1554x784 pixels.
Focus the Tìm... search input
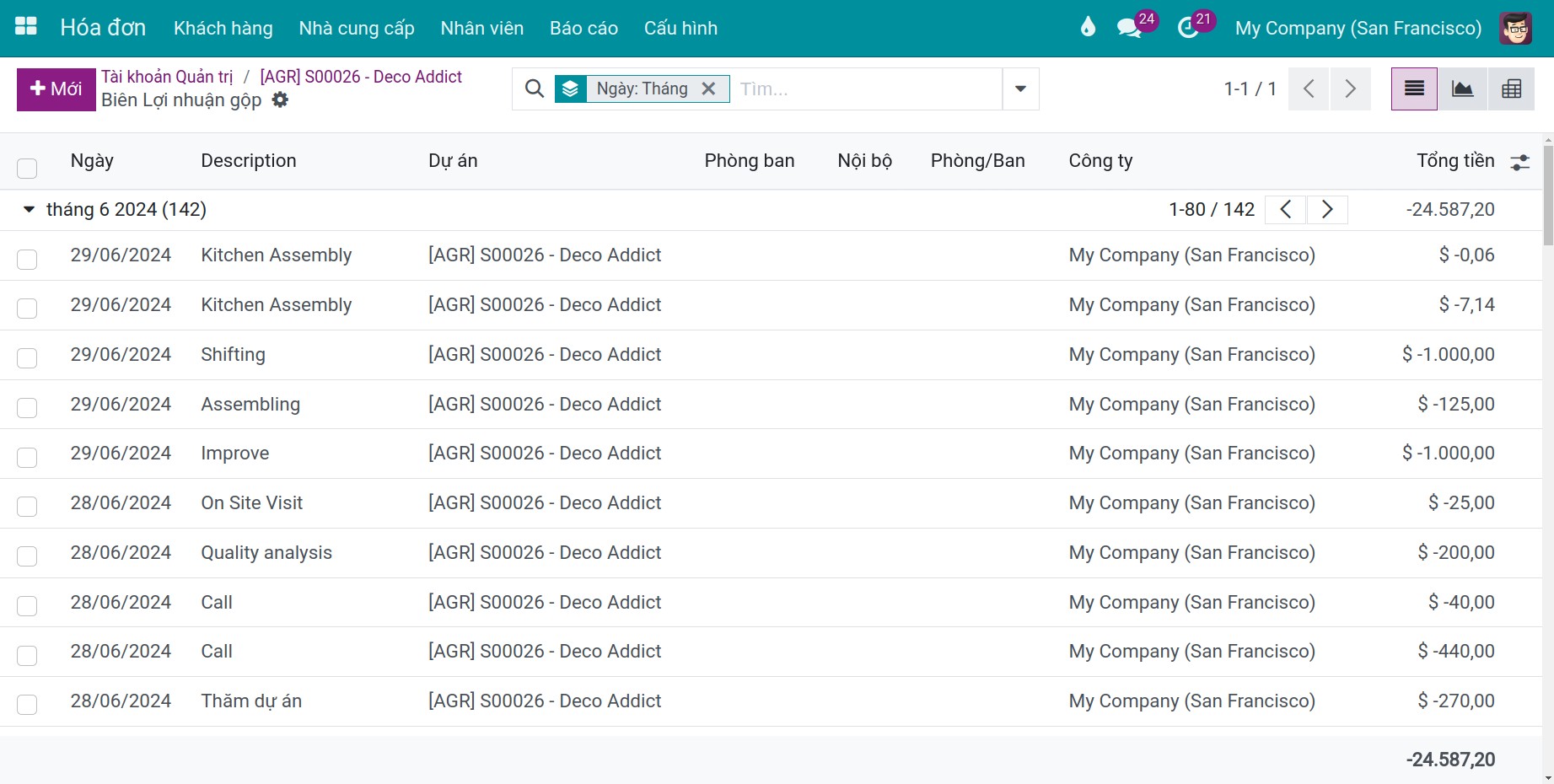[868, 89]
